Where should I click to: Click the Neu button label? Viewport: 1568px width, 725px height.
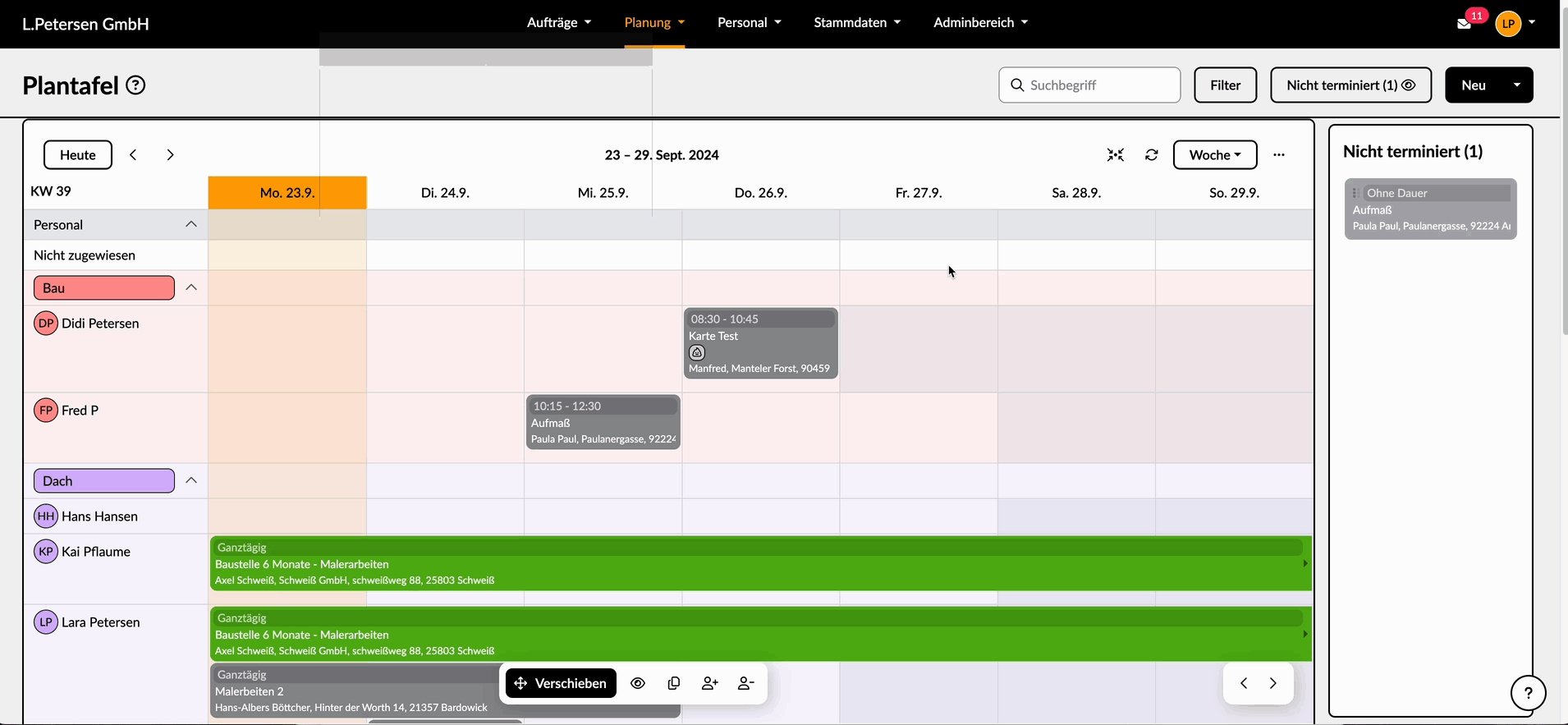[1474, 85]
